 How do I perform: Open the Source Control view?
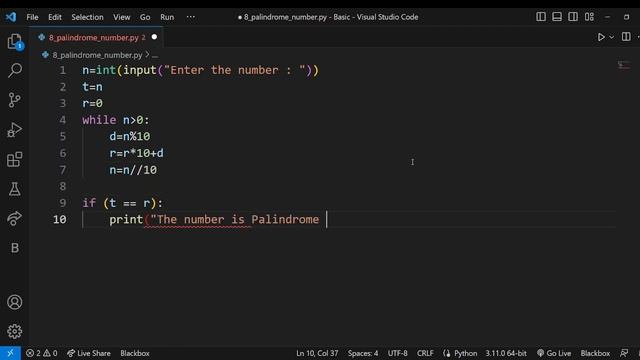(15, 100)
